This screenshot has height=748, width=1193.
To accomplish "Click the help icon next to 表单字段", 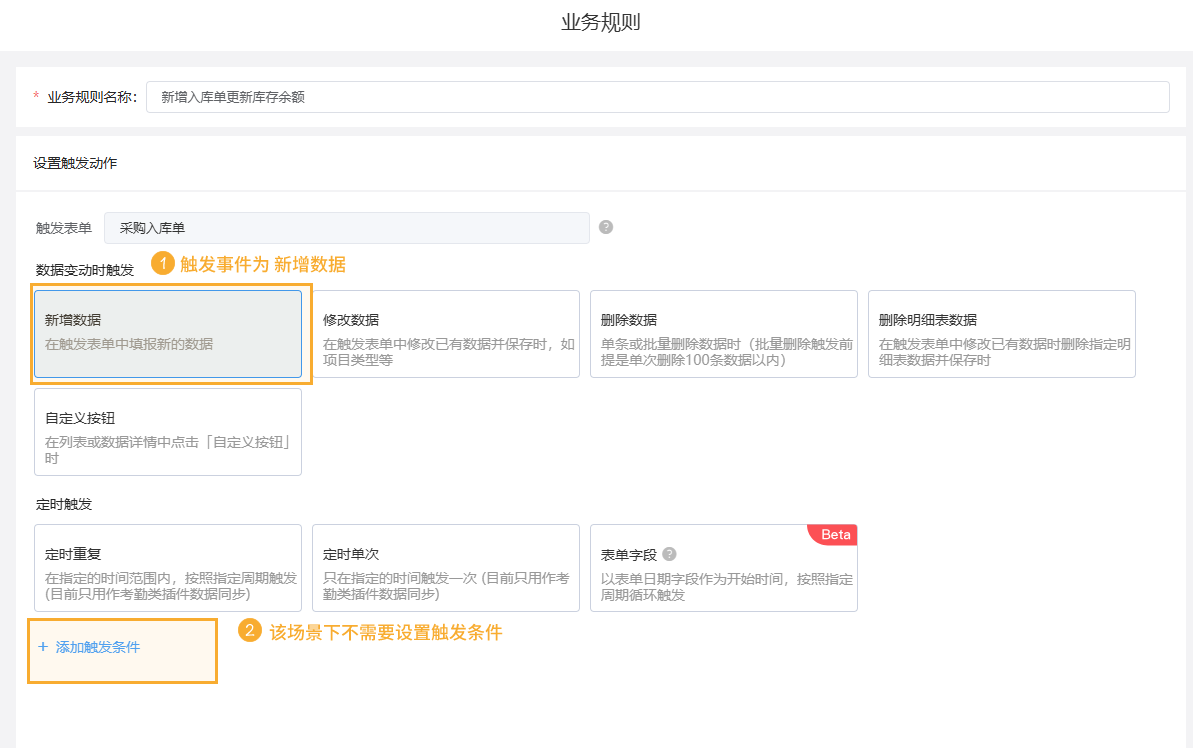I will (669, 554).
